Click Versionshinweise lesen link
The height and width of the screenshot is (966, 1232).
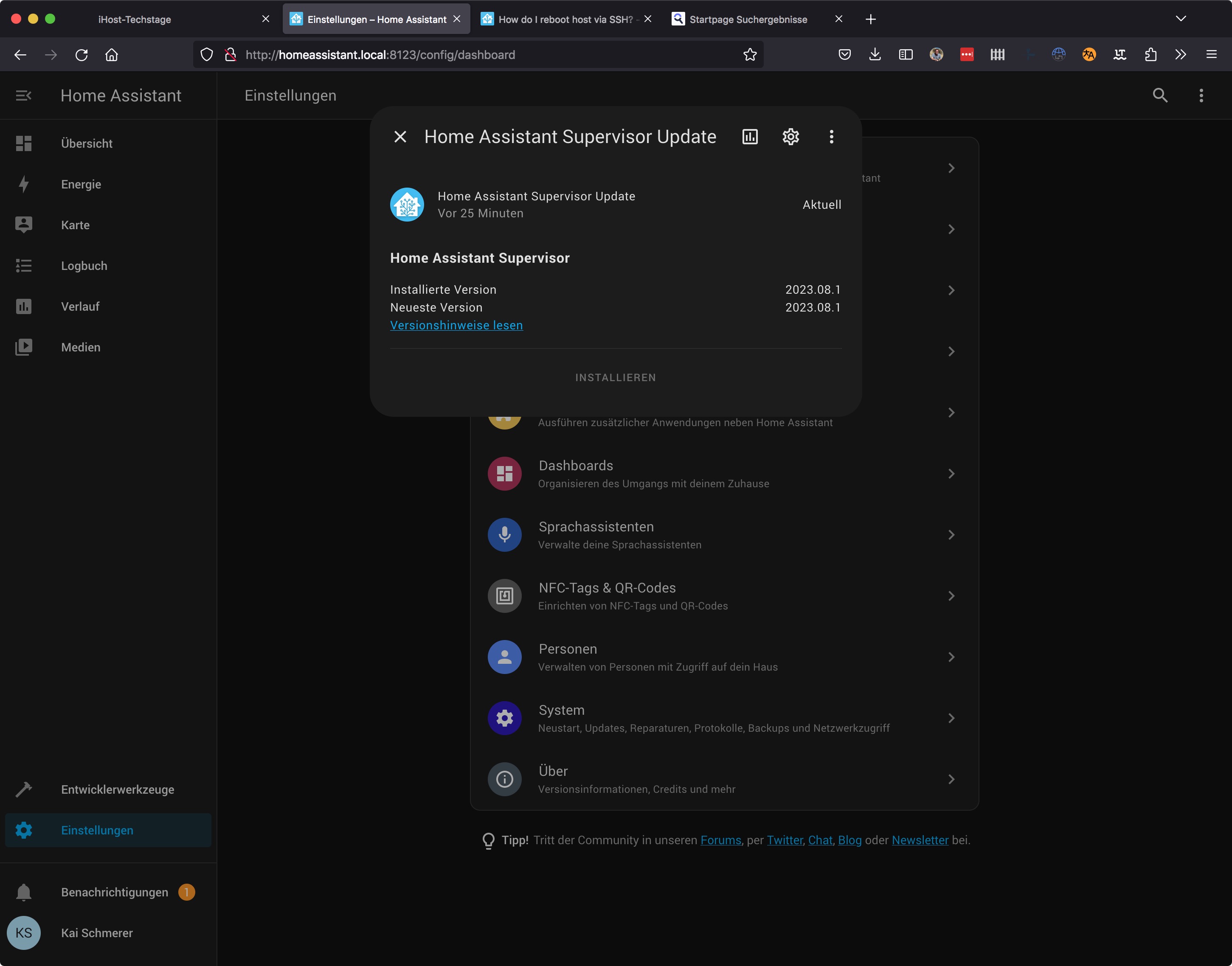(x=456, y=325)
